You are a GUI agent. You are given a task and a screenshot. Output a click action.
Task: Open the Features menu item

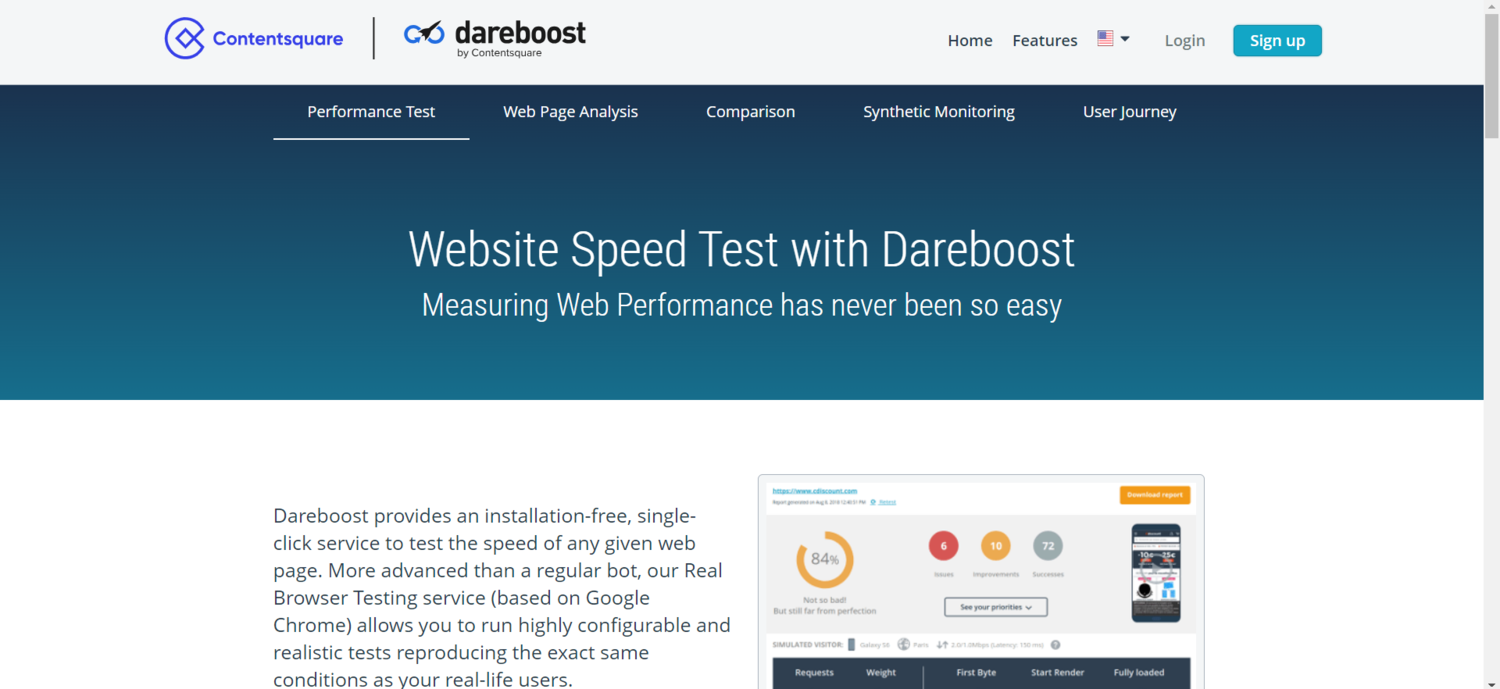[x=1044, y=41]
